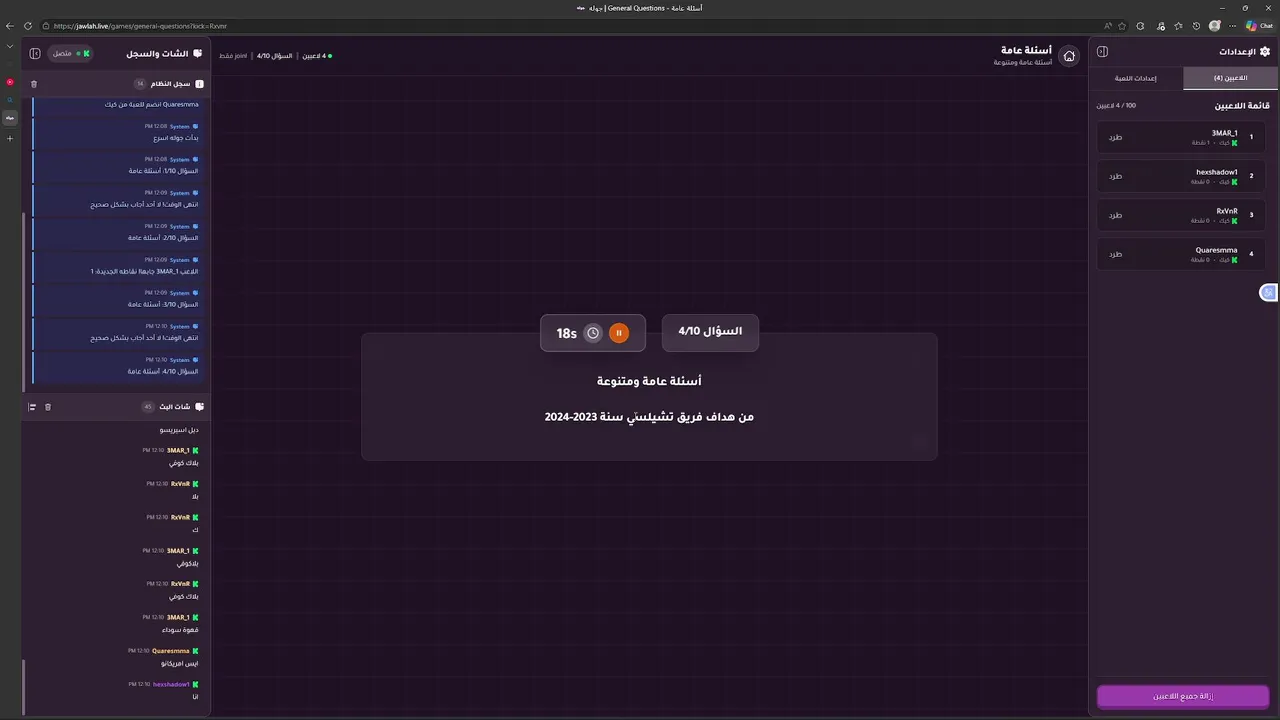Collapse the chat and log panel icon
The height and width of the screenshot is (720, 1280).
[x=35, y=53]
